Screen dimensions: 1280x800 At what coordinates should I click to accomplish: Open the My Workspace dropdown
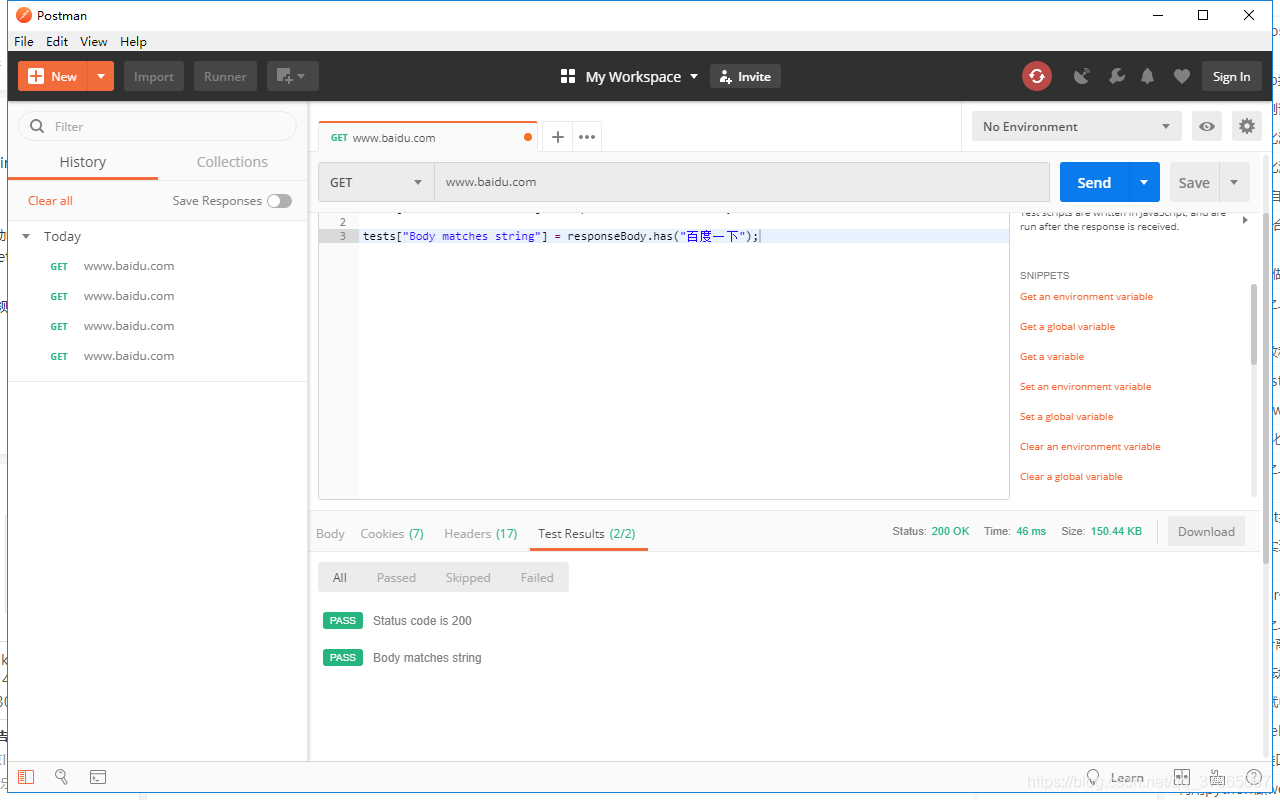642,76
